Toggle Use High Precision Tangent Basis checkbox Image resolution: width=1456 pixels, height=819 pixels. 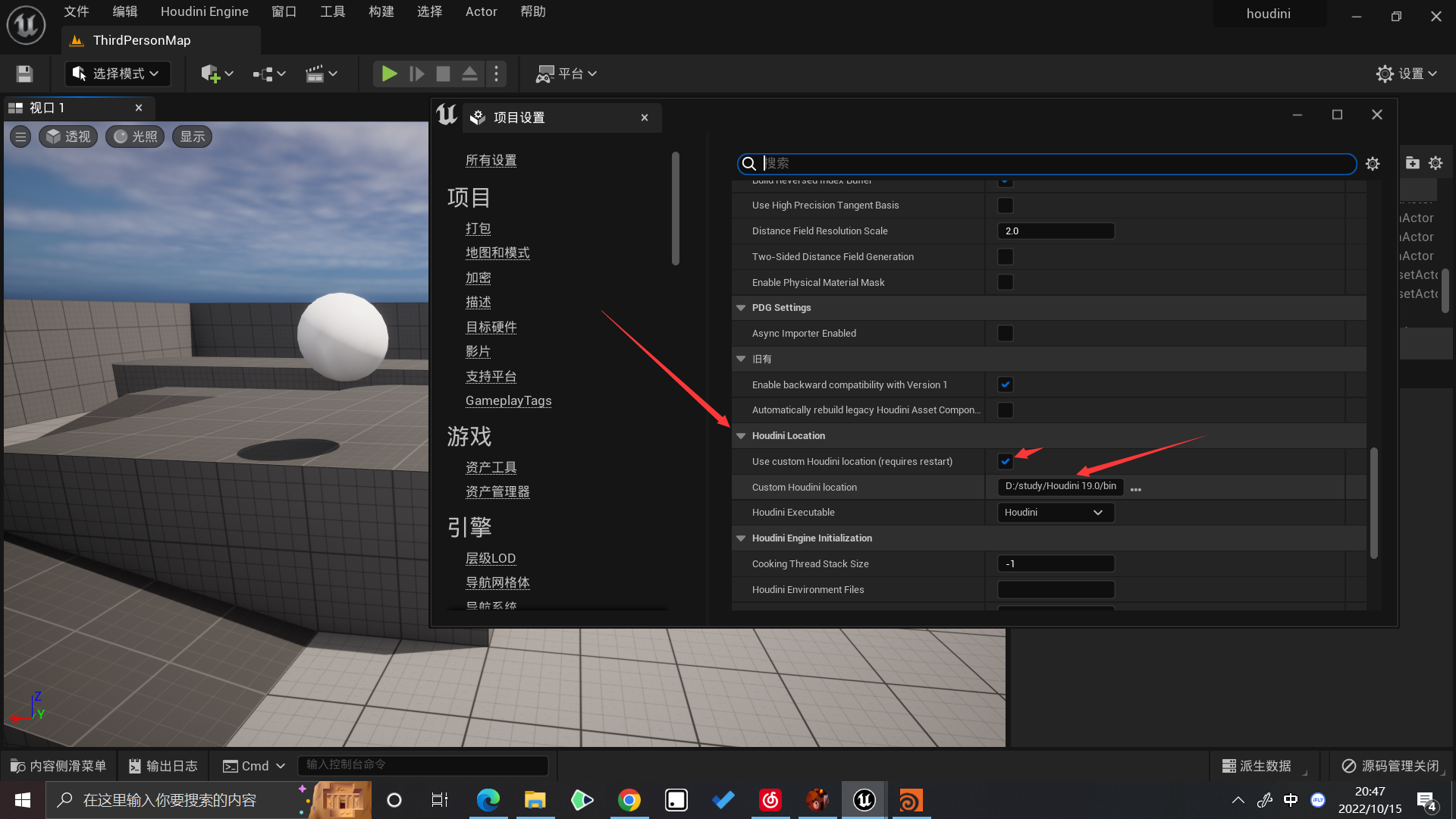pos(1006,206)
